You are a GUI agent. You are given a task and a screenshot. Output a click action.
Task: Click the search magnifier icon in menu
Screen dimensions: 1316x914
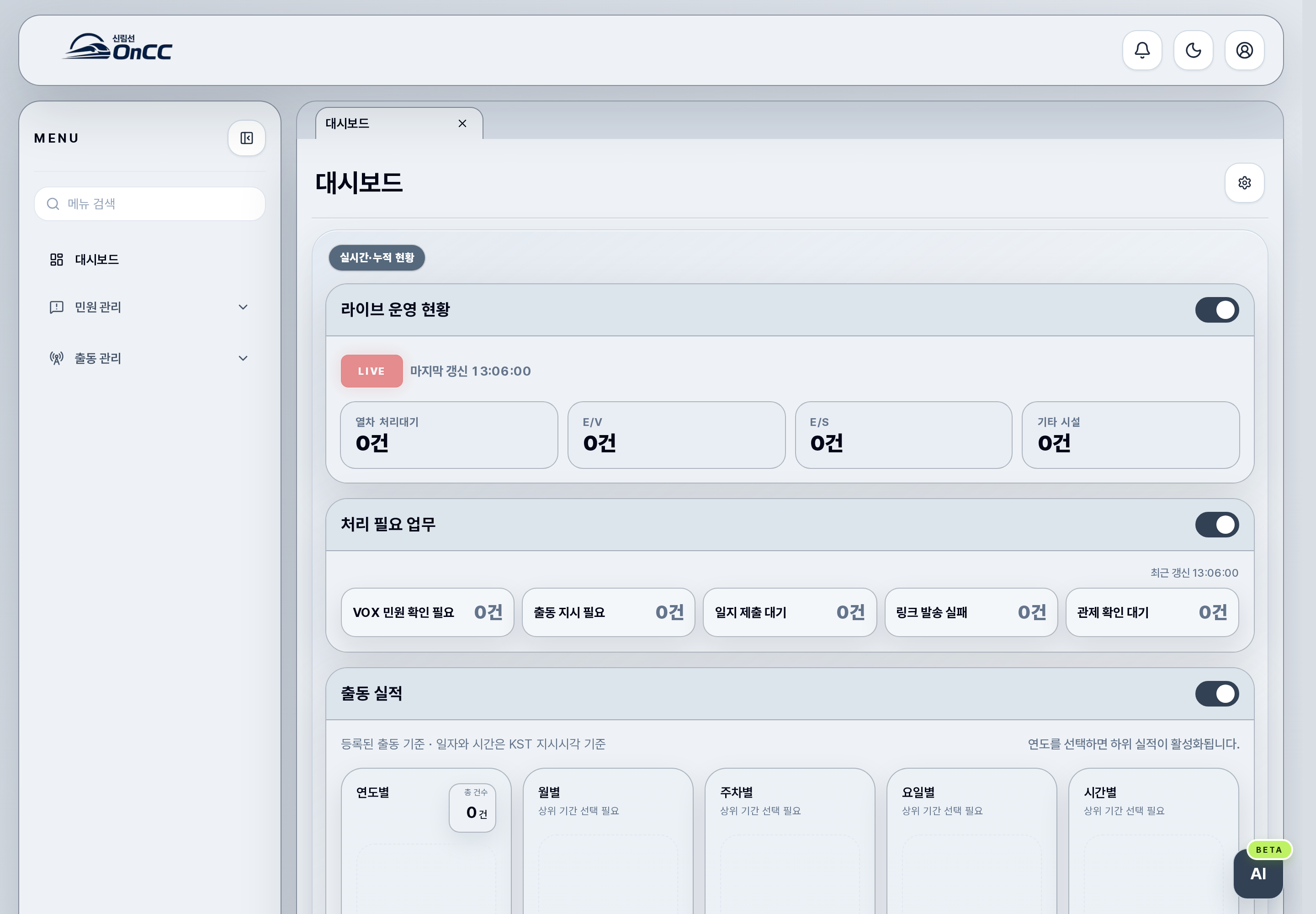click(53, 204)
